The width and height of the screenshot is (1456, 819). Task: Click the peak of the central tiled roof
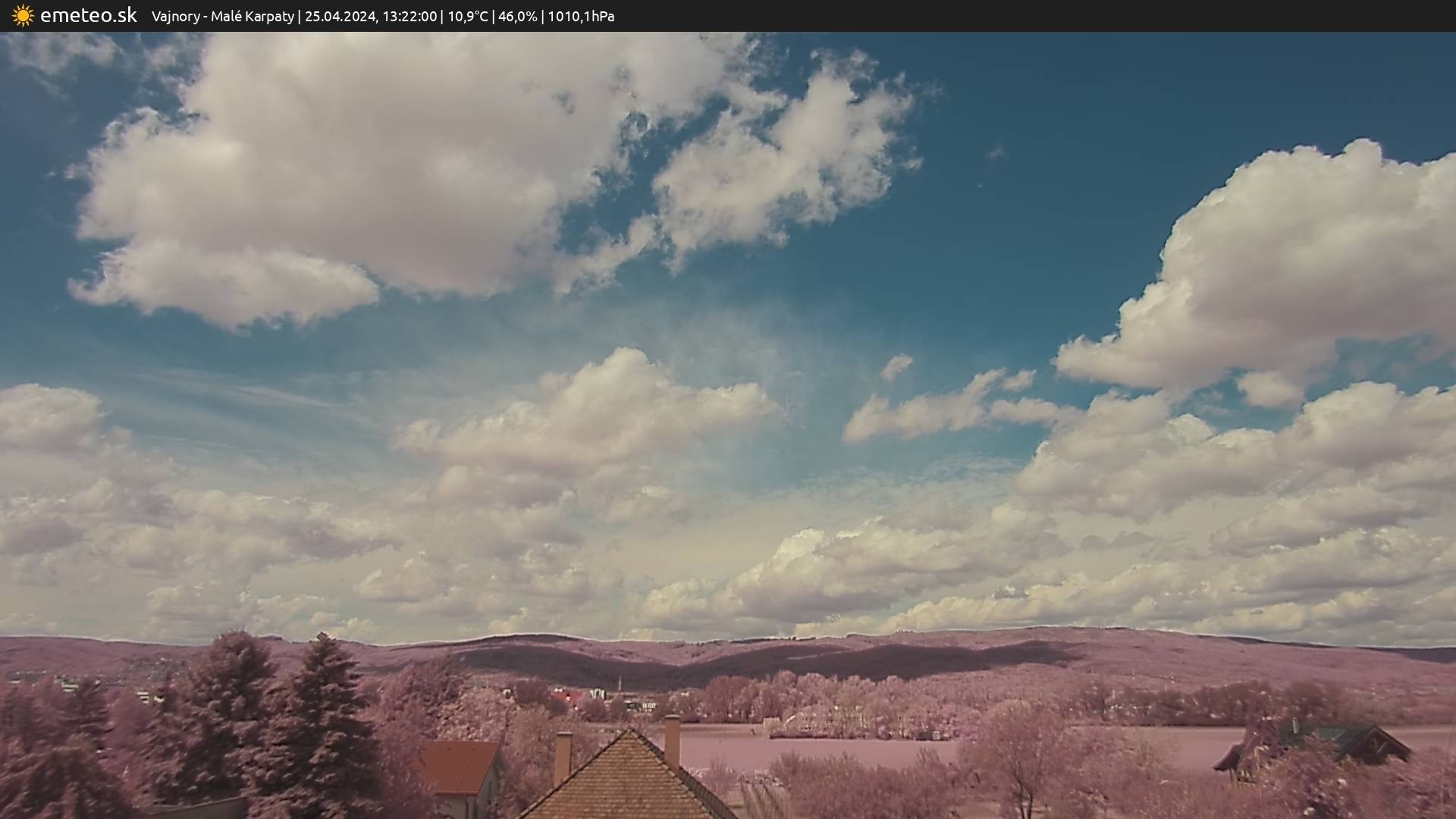click(629, 734)
